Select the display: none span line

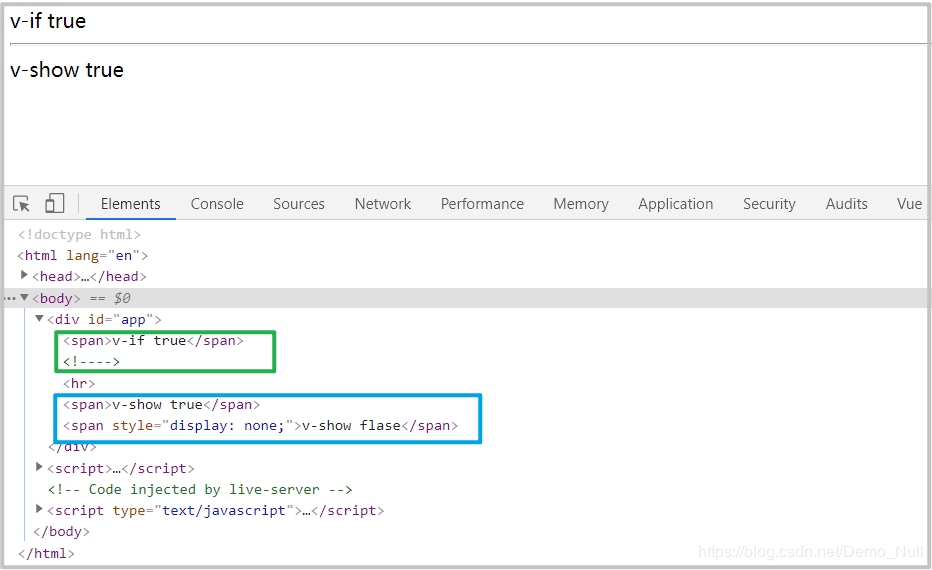coord(260,426)
